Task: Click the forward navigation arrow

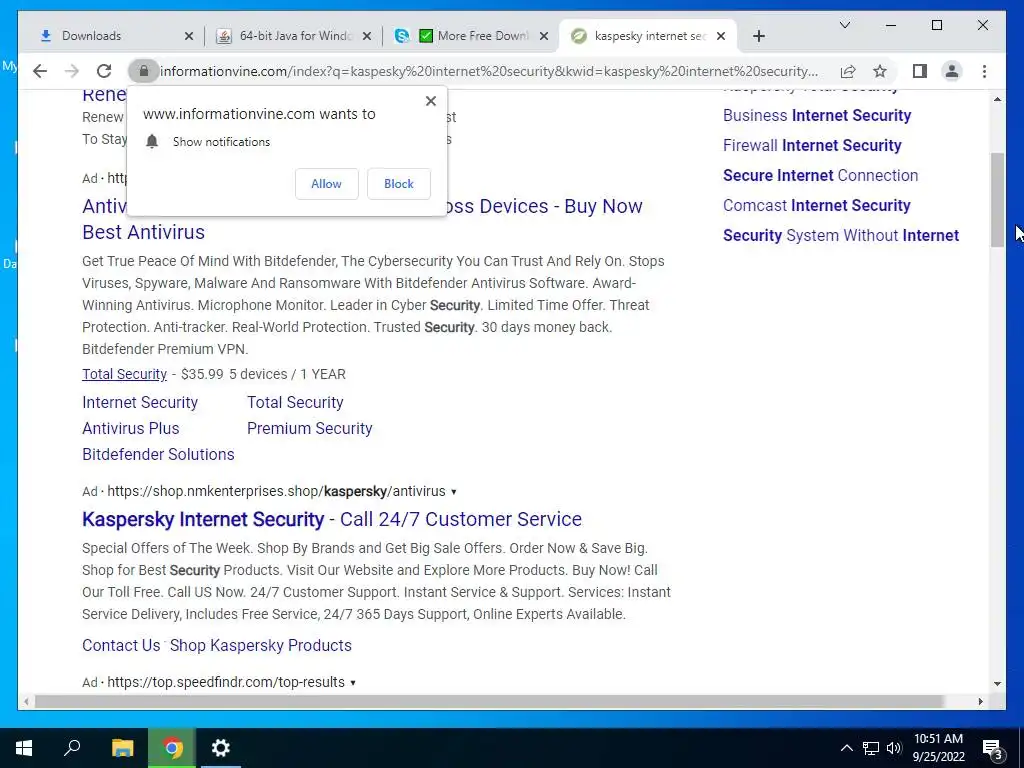Action: click(x=72, y=71)
